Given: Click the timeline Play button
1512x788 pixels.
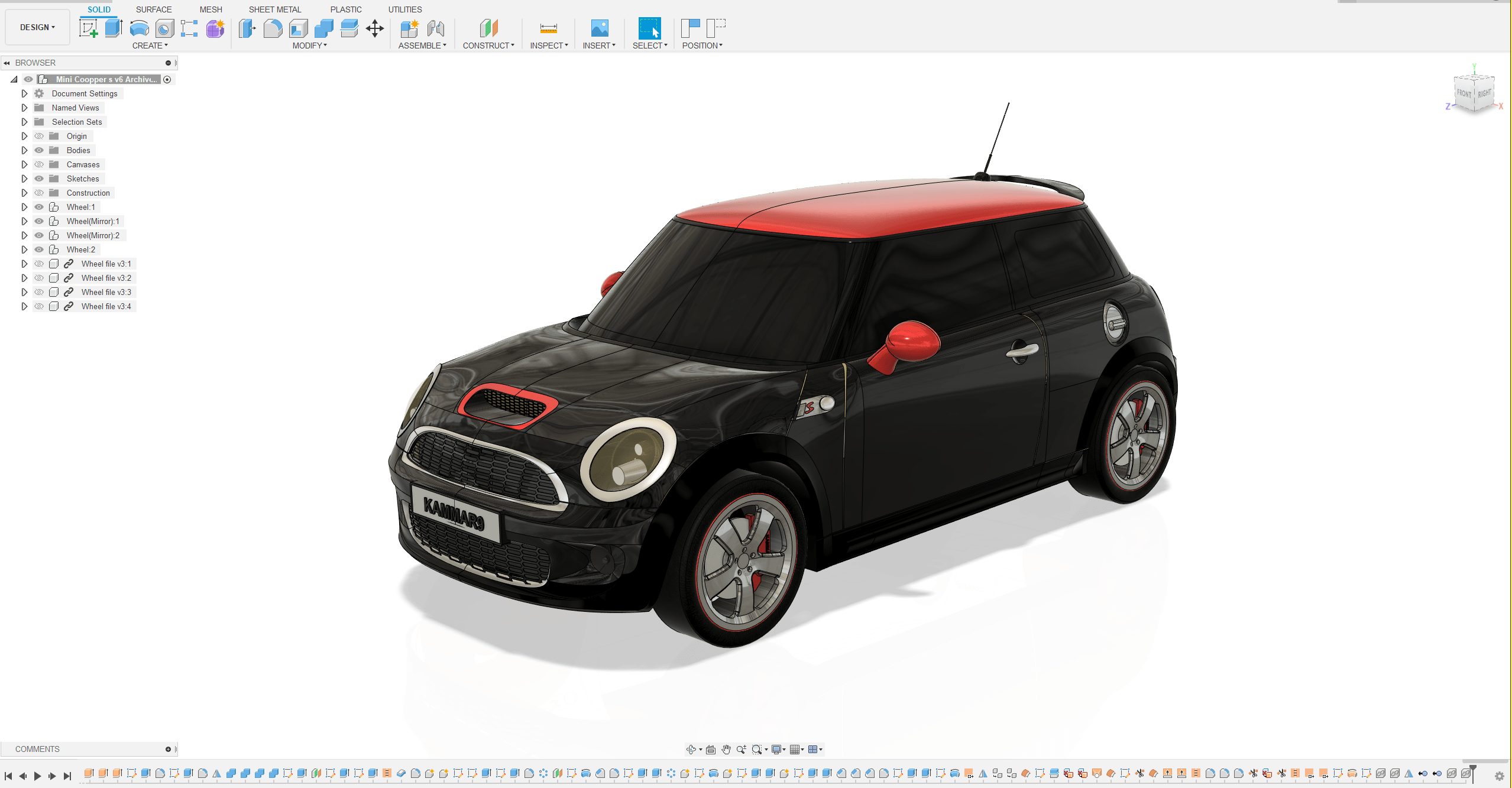Looking at the screenshot, I should tap(37, 776).
